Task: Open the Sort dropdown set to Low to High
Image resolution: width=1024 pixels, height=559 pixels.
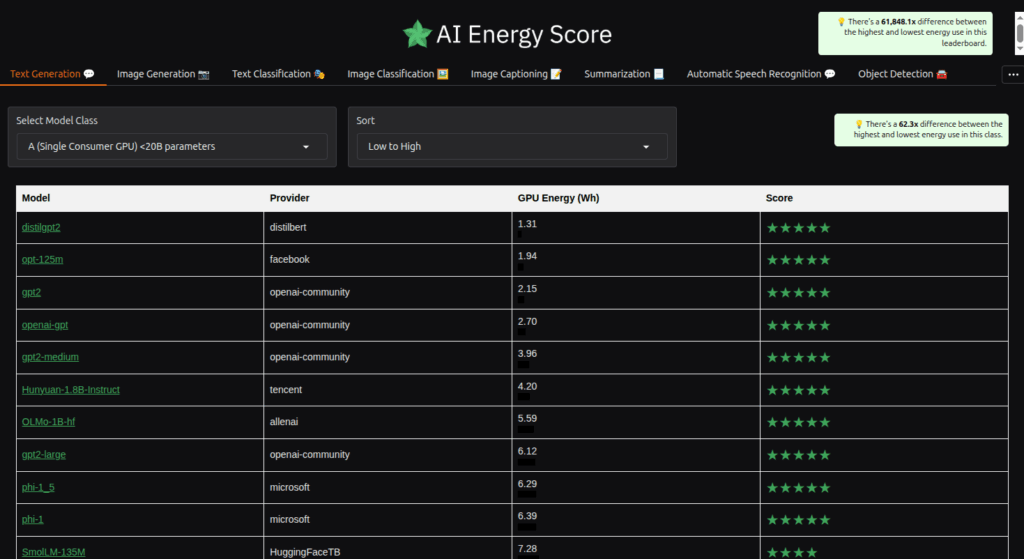Action: (x=511, y=147)
